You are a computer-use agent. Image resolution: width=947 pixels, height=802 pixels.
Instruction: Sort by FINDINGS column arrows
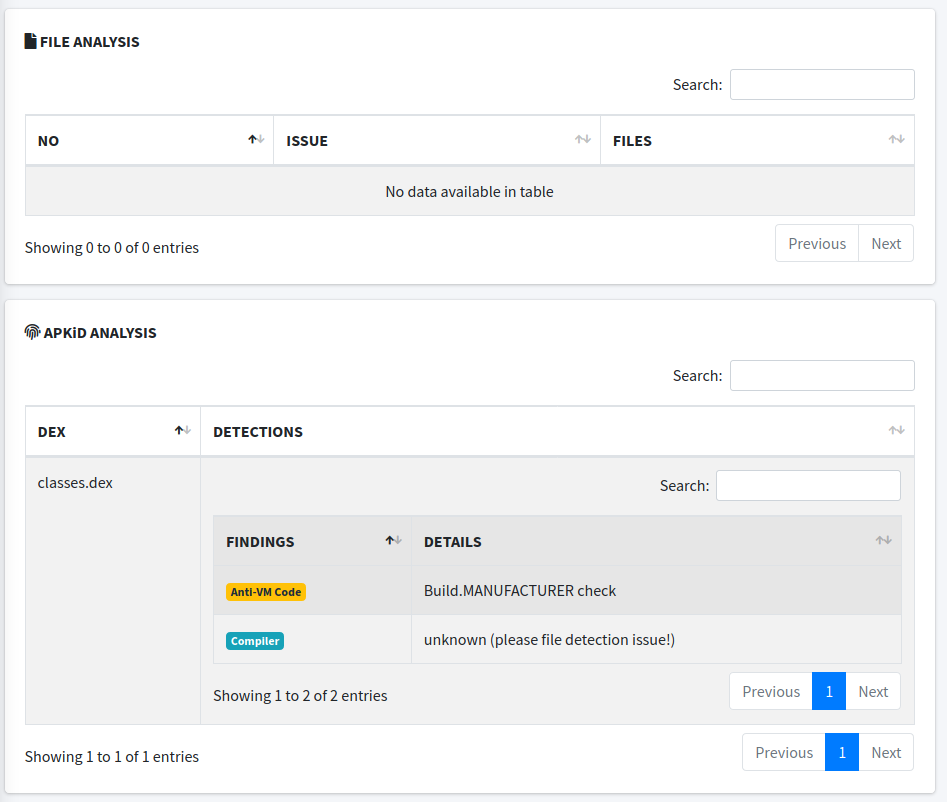point(393,541)
